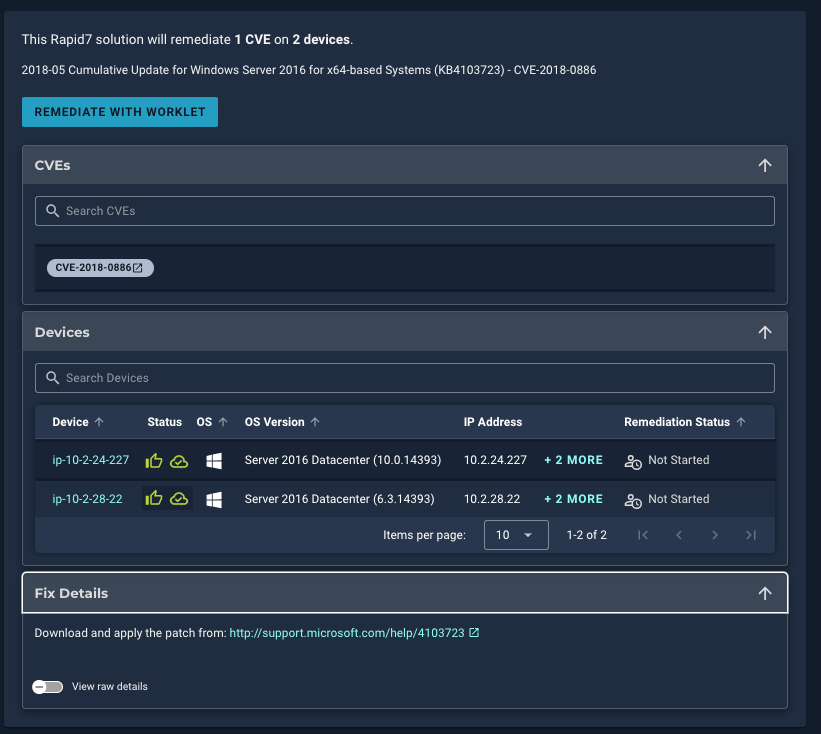Click thumbs-up status icon for ip-10-2-24-227
This screenshot has width=821, height=734.
pos(154,461)
